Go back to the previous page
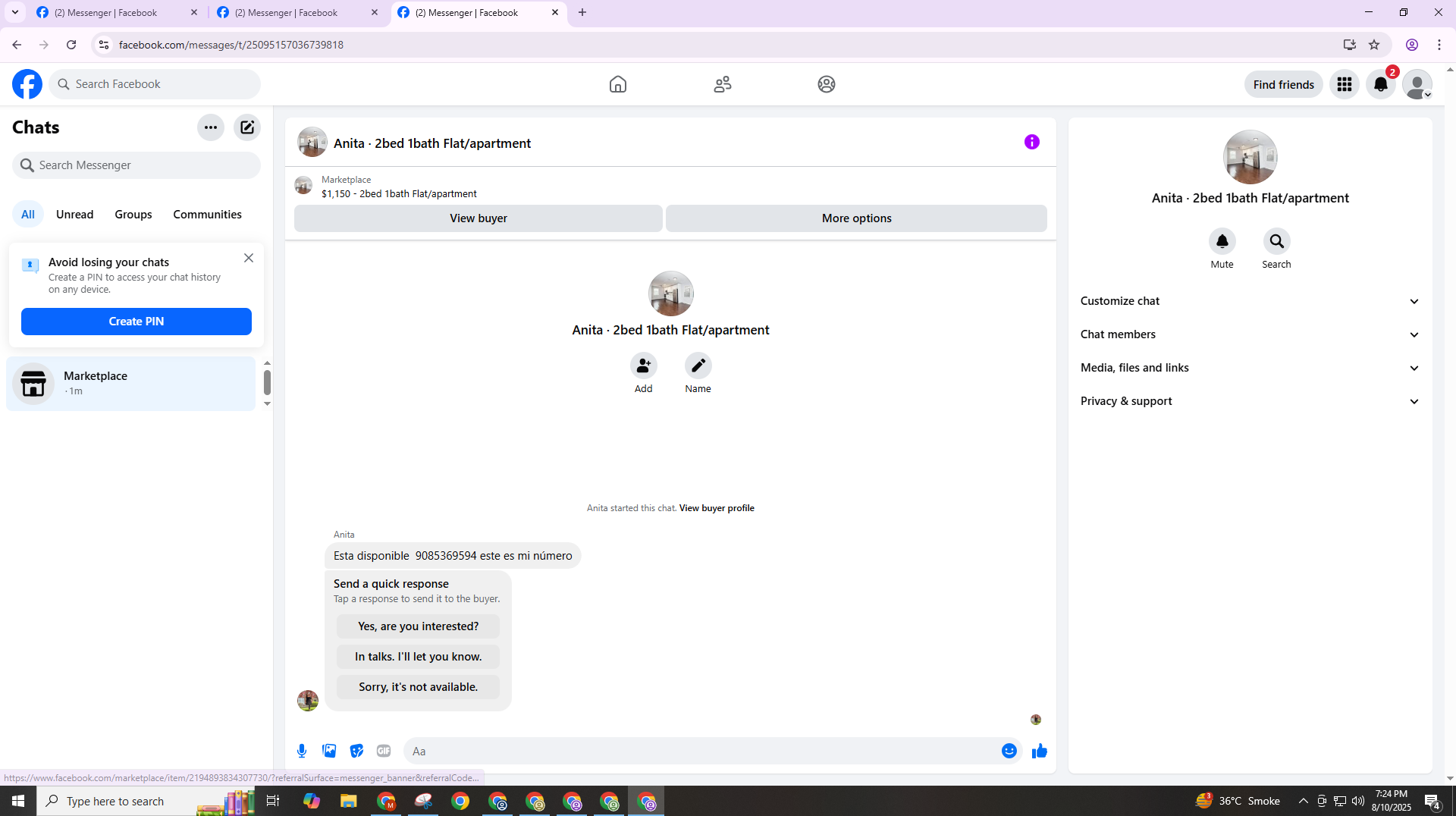Image resolution: width=1456 pixels, height=816 pixels. 17,45
